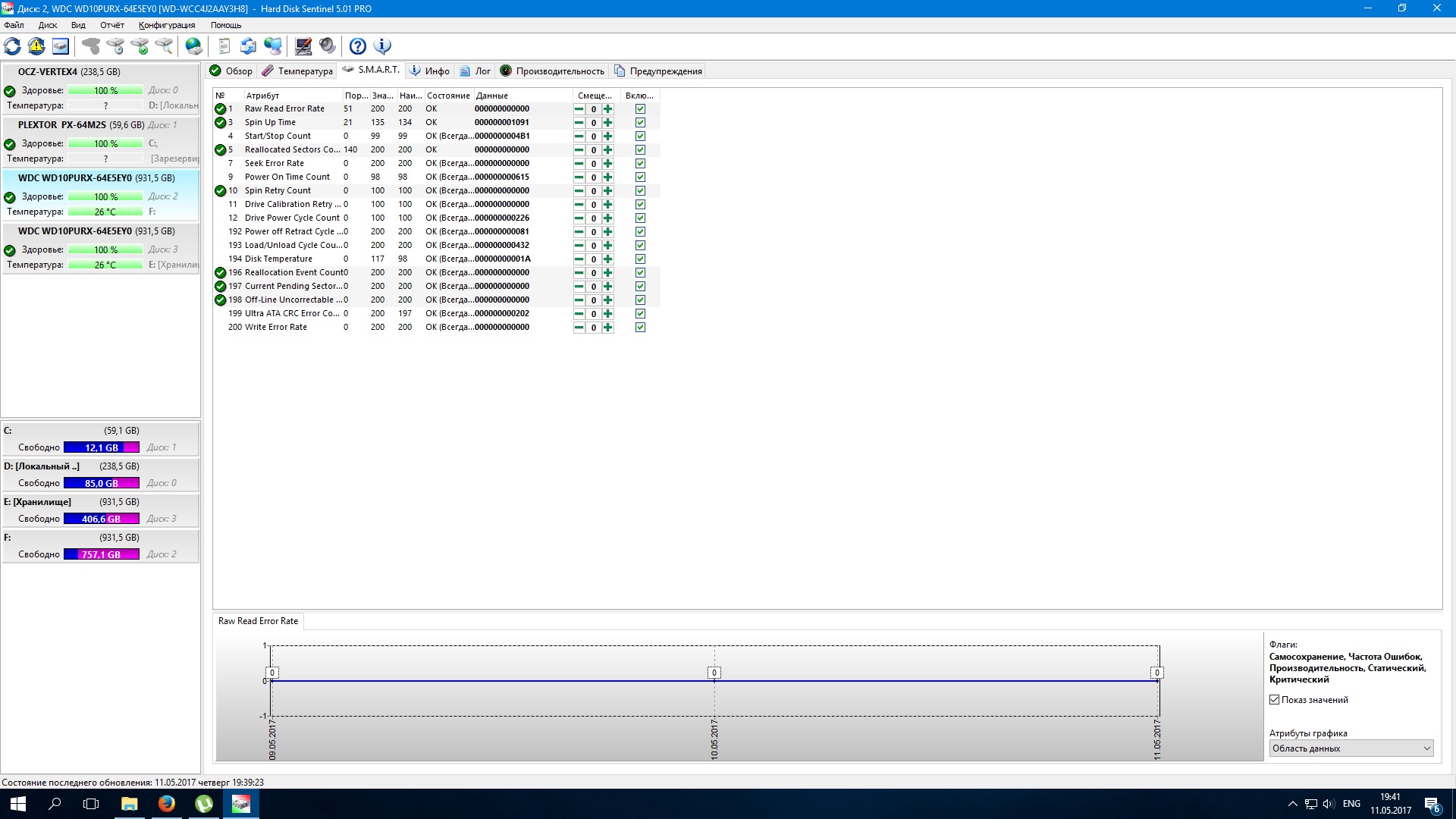Toggle the Disk Temperature attribute checkbox
This screenshot has width=1456, height=819.
point(640,259)
